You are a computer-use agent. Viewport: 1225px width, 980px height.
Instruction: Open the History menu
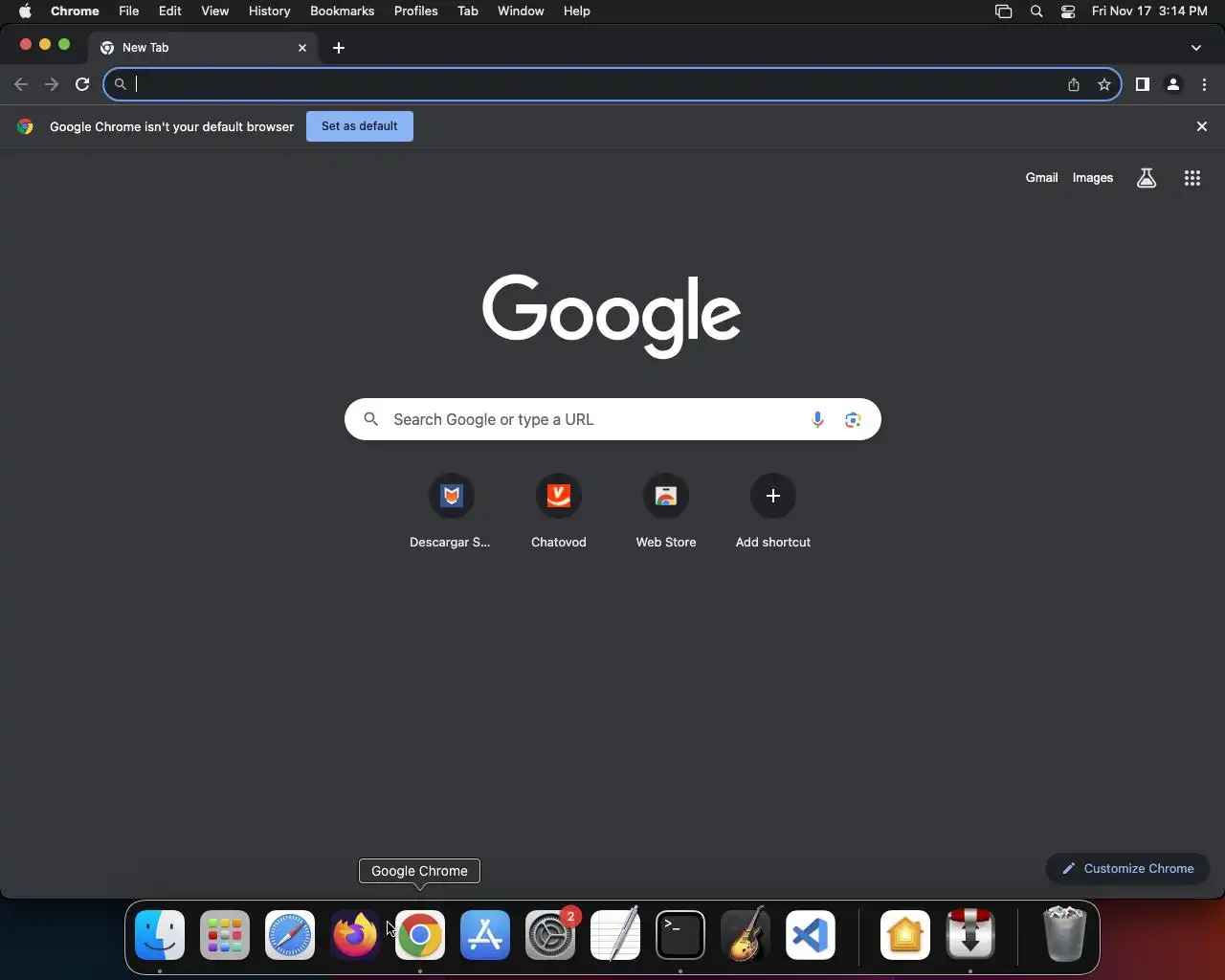coord(269,11)
